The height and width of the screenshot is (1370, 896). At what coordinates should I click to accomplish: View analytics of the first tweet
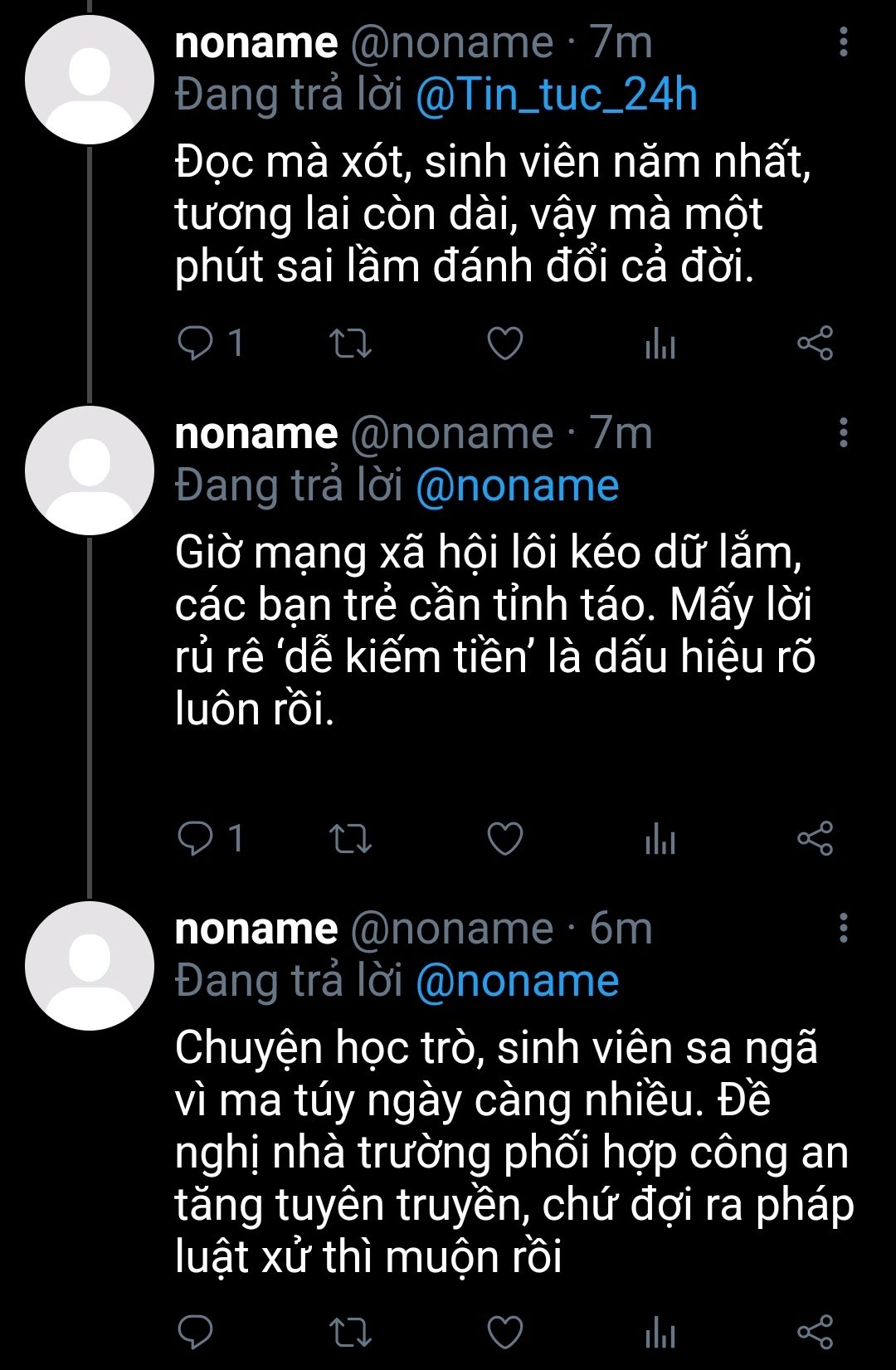(660, 343)
